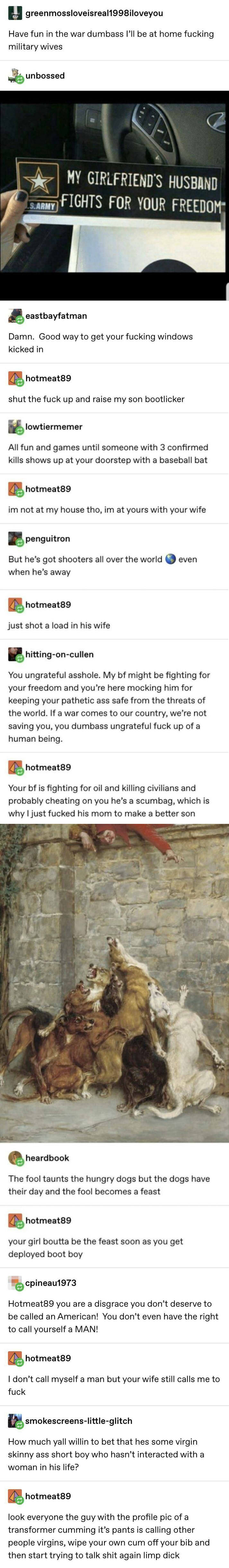
Task: Click the hitting-on-cullen username
Action: [x=59, y=654]
